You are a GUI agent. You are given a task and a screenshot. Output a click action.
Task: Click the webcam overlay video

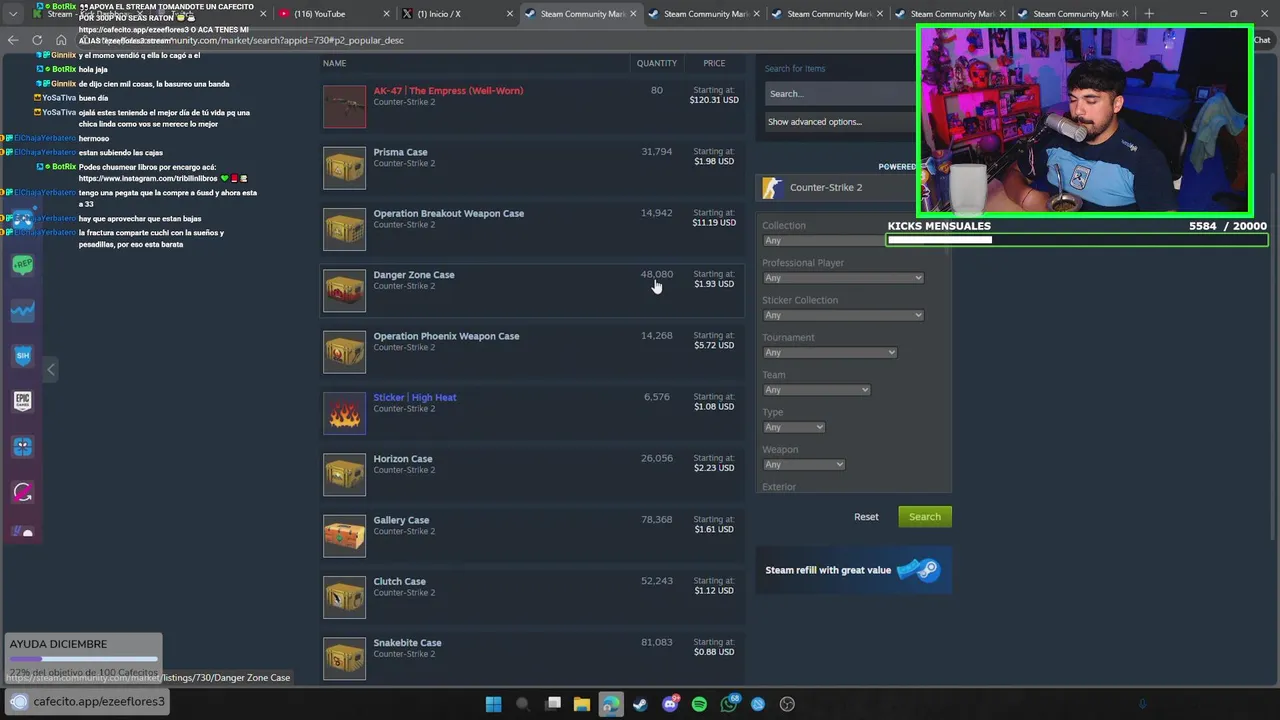click(x=1085, y=121)
